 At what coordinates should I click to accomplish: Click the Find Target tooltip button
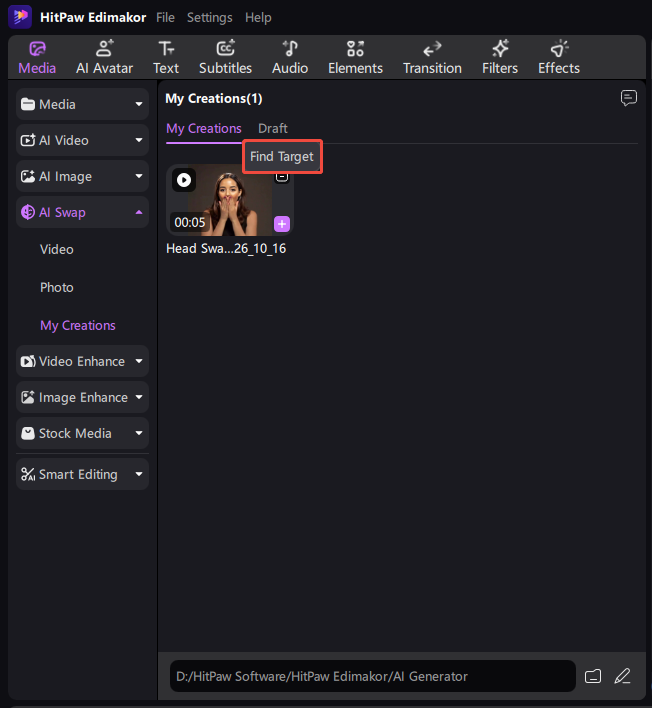pos(282,156)
